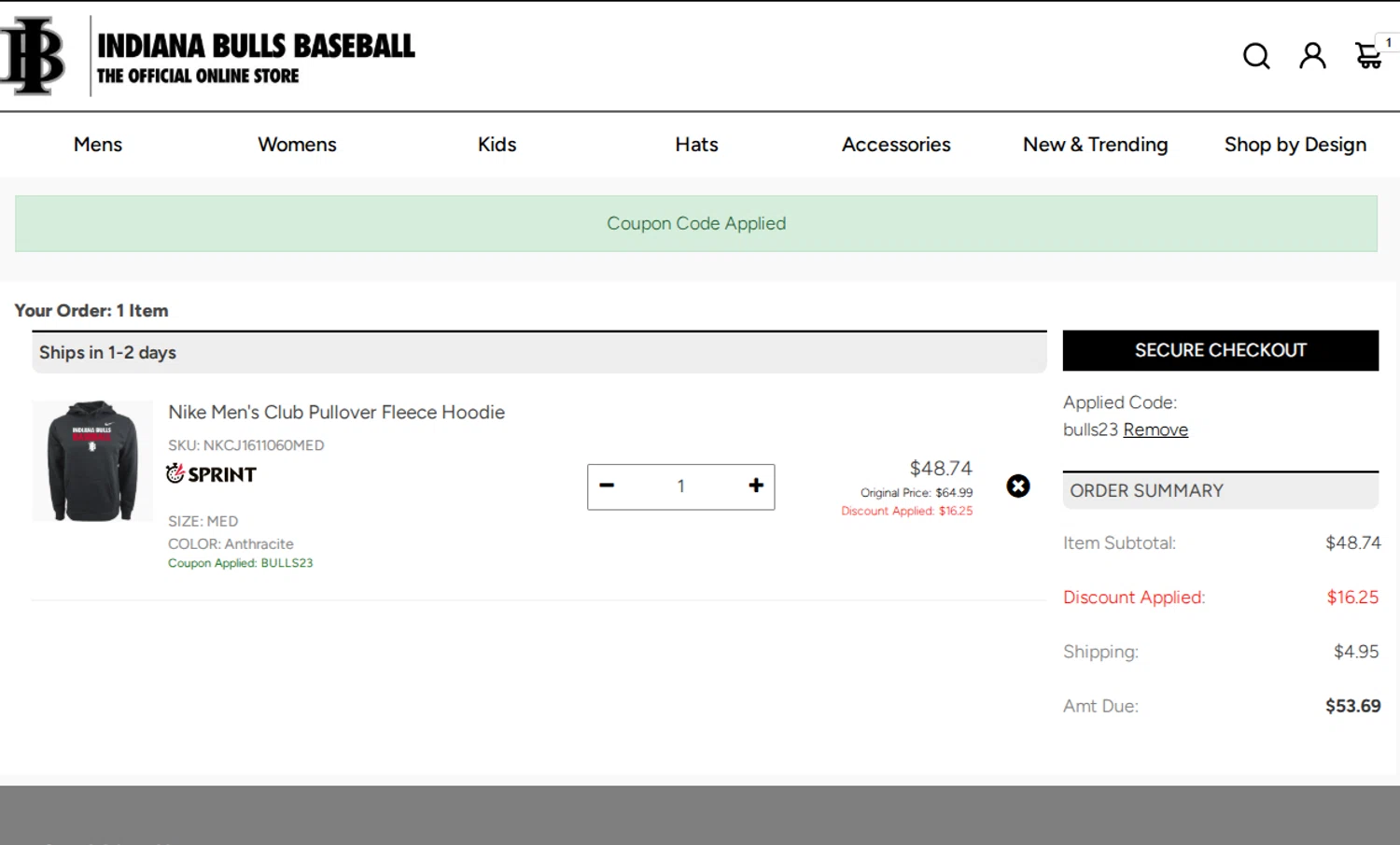Click the Item Subtotal $48.74 value
The width and height of the screenshot is (1400, 845).
click(1352, 542)
